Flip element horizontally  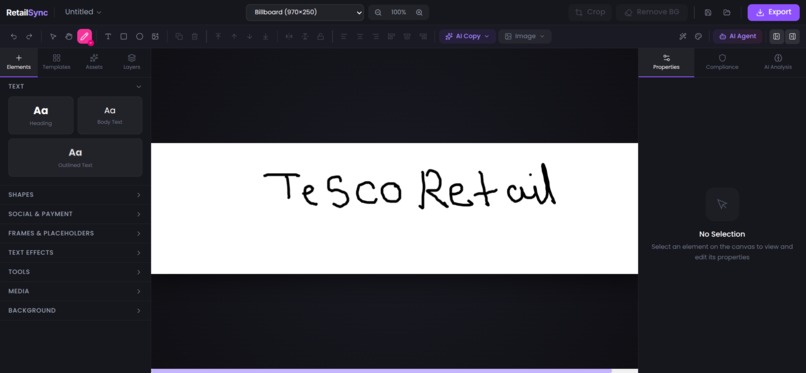(x=289, y=36)
